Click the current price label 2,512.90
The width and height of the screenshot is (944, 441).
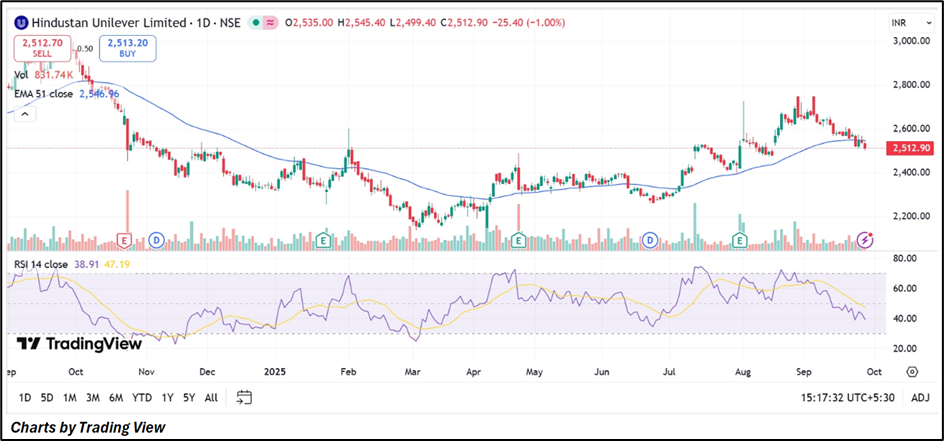[x=909, y=148]
